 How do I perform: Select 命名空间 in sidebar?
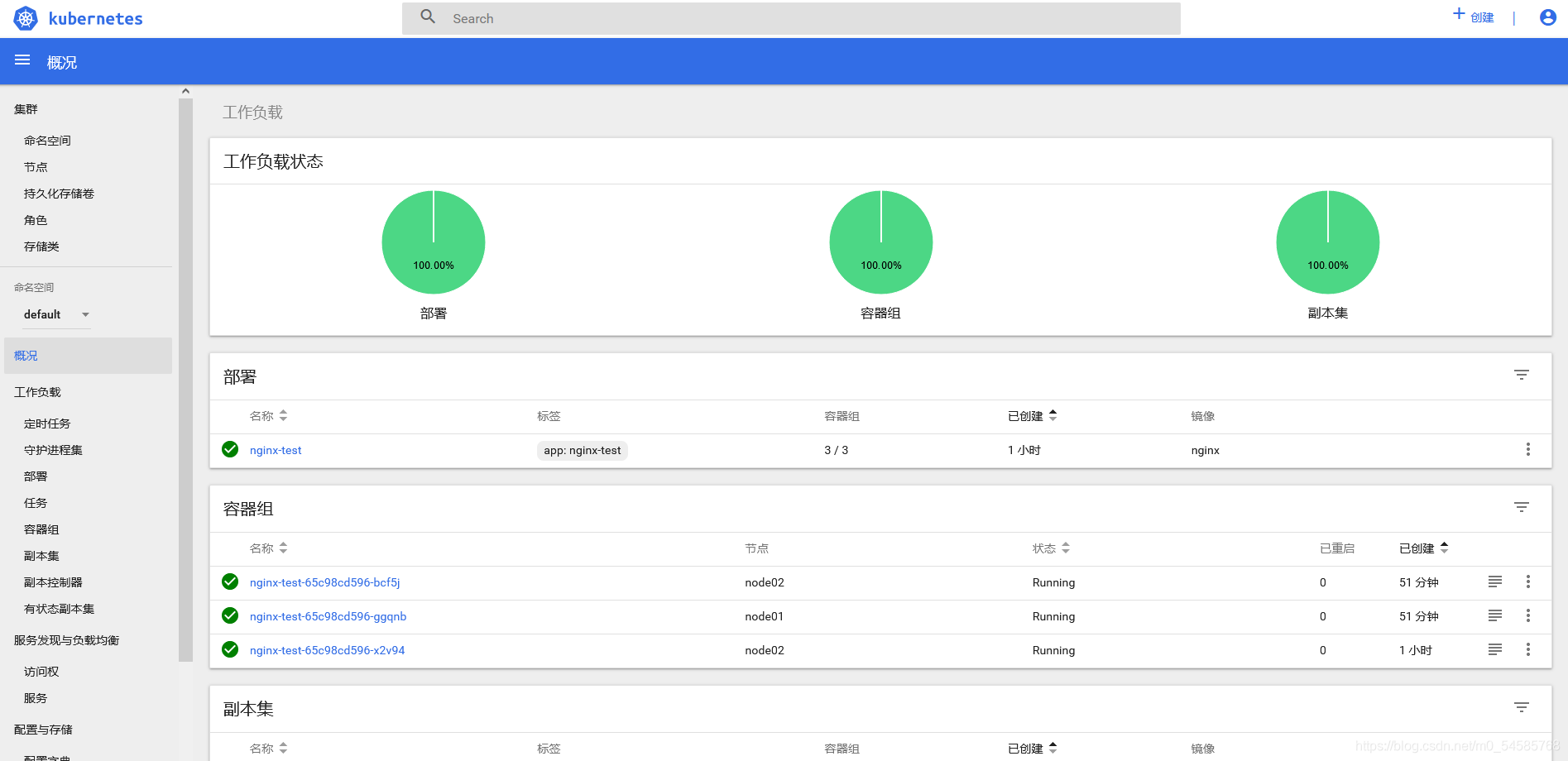[x=47, y=141]
